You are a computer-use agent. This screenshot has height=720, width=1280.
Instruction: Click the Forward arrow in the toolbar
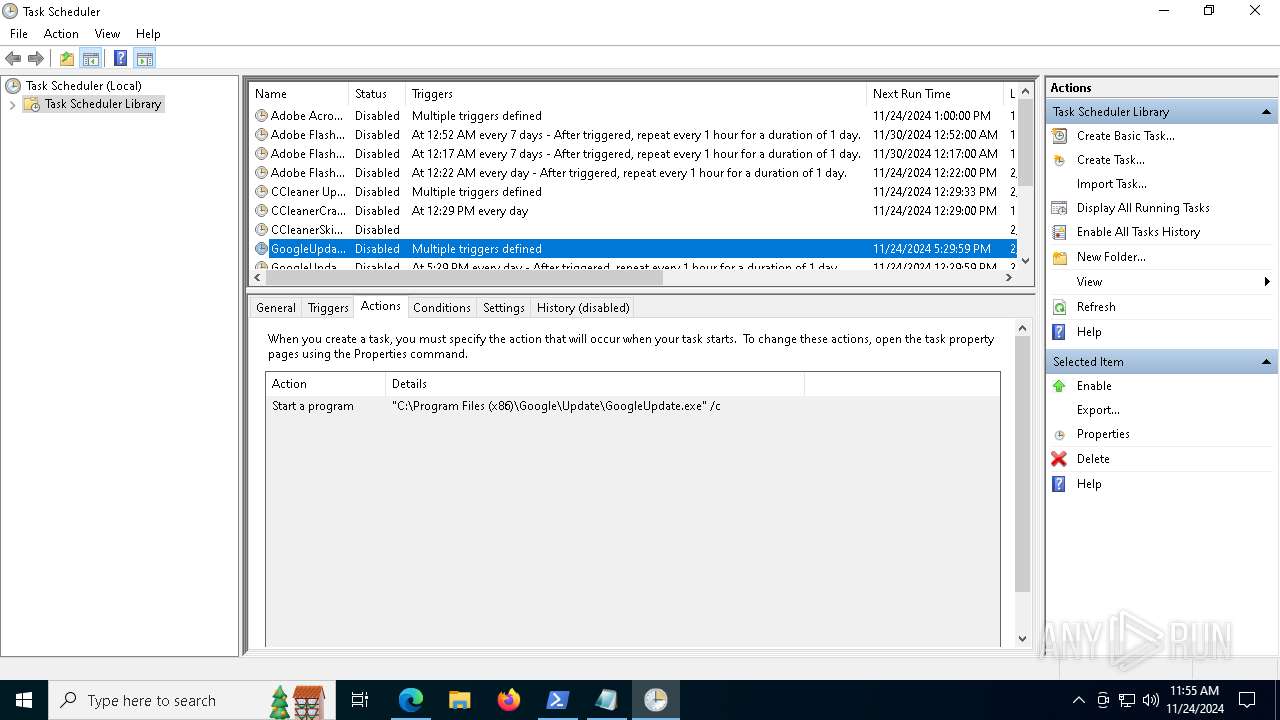tap(36, 58)
